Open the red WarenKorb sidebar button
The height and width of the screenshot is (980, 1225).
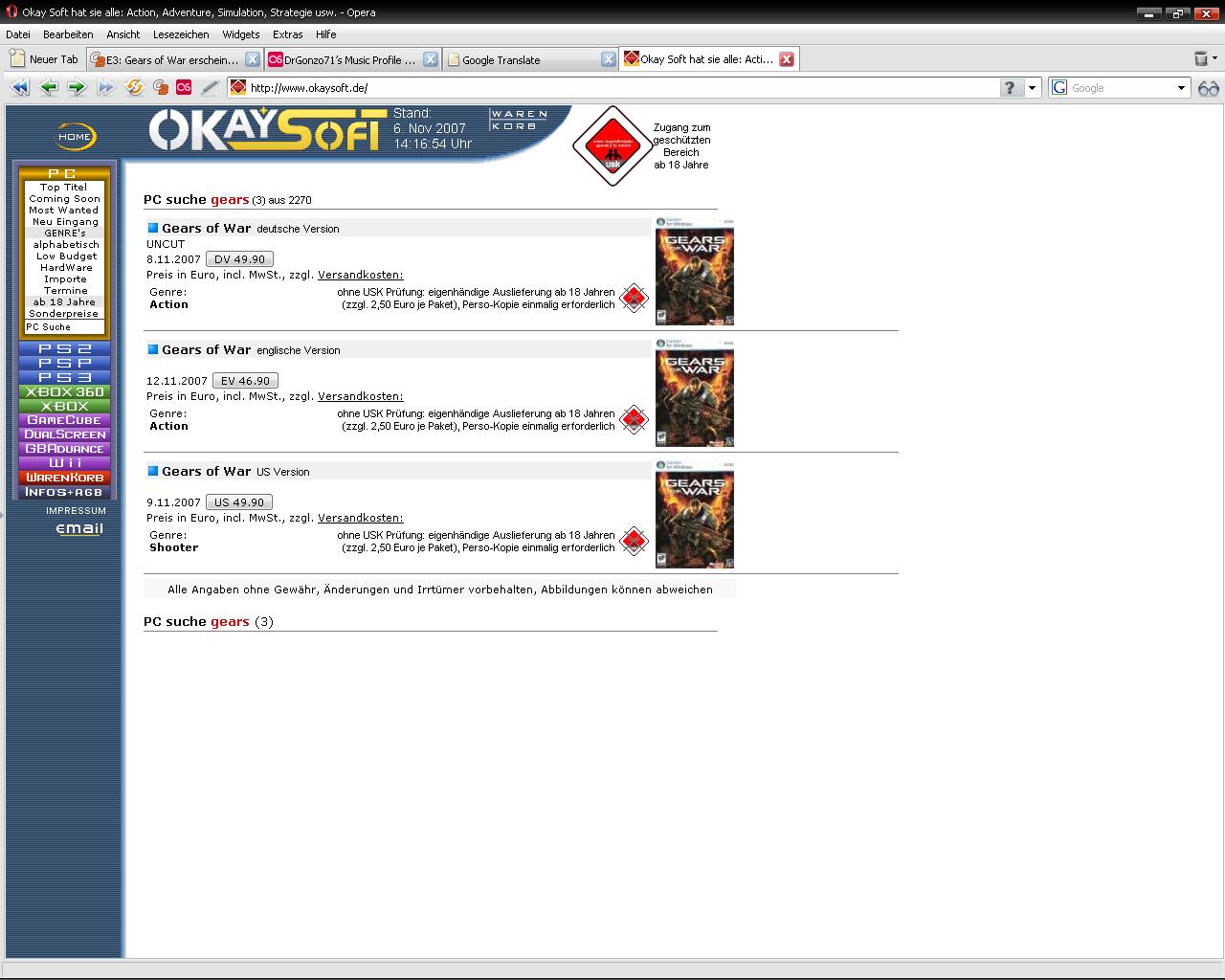[x=64, y=478]
